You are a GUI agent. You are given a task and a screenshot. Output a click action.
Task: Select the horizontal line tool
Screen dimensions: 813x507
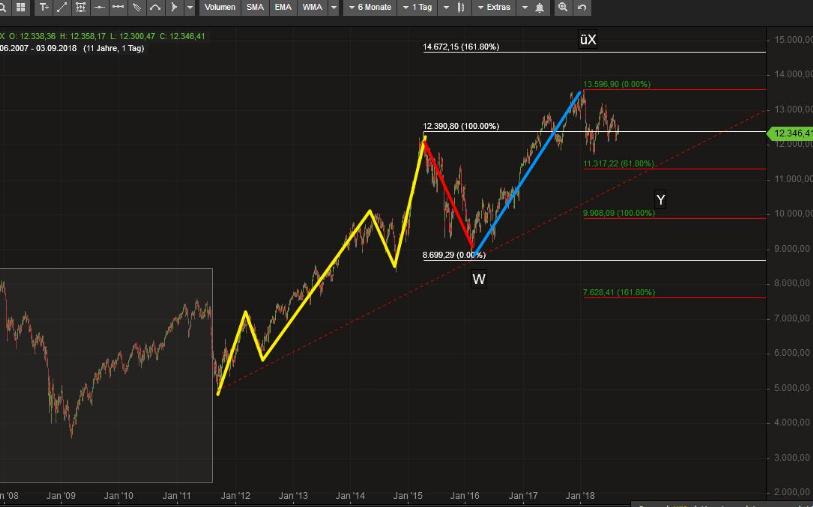99,7
